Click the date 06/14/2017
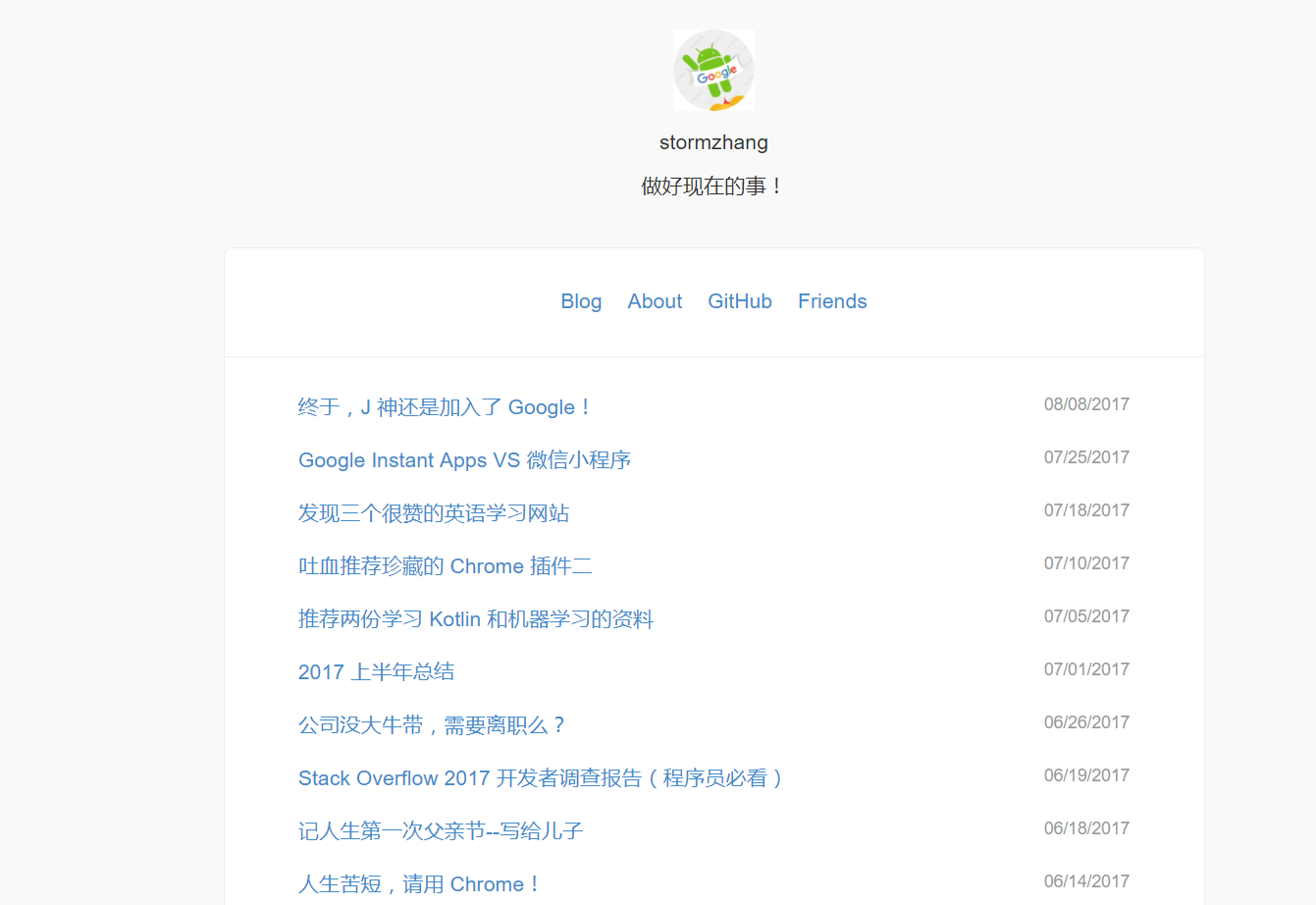Viewport: 1316px width, 905px height. coord(1086,881)
